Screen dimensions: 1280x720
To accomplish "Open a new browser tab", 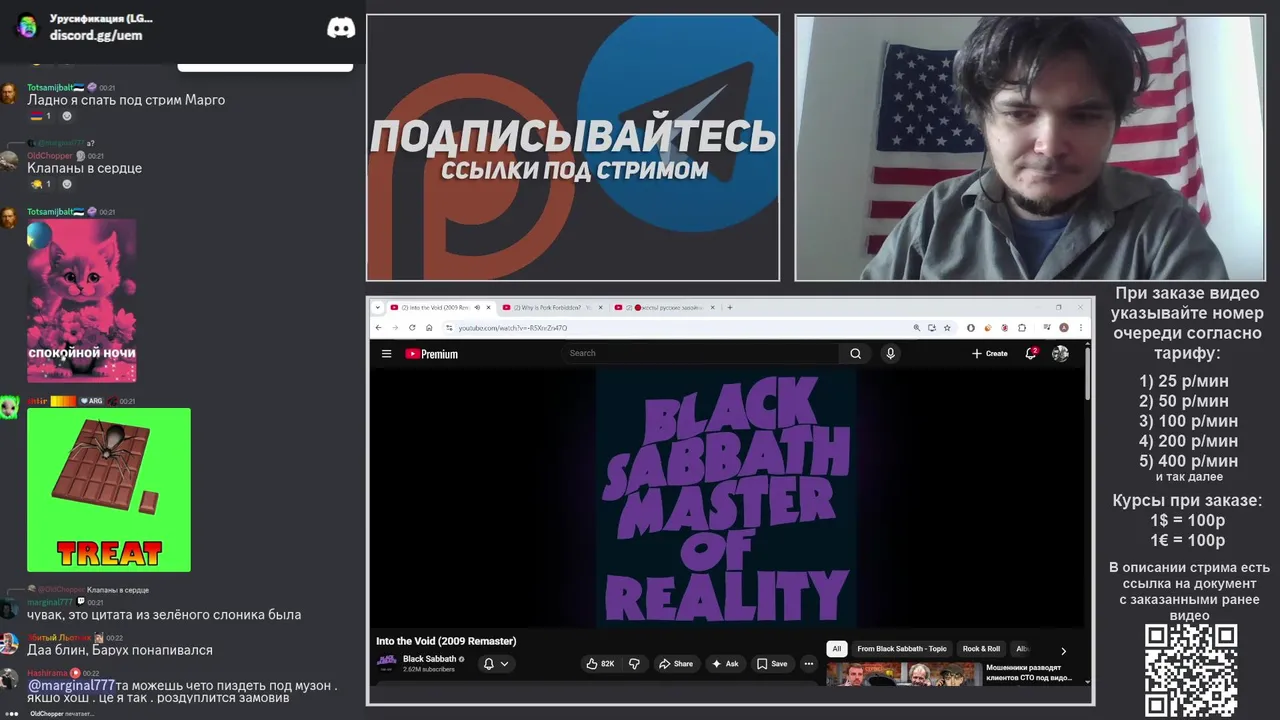I will point(730,307).
